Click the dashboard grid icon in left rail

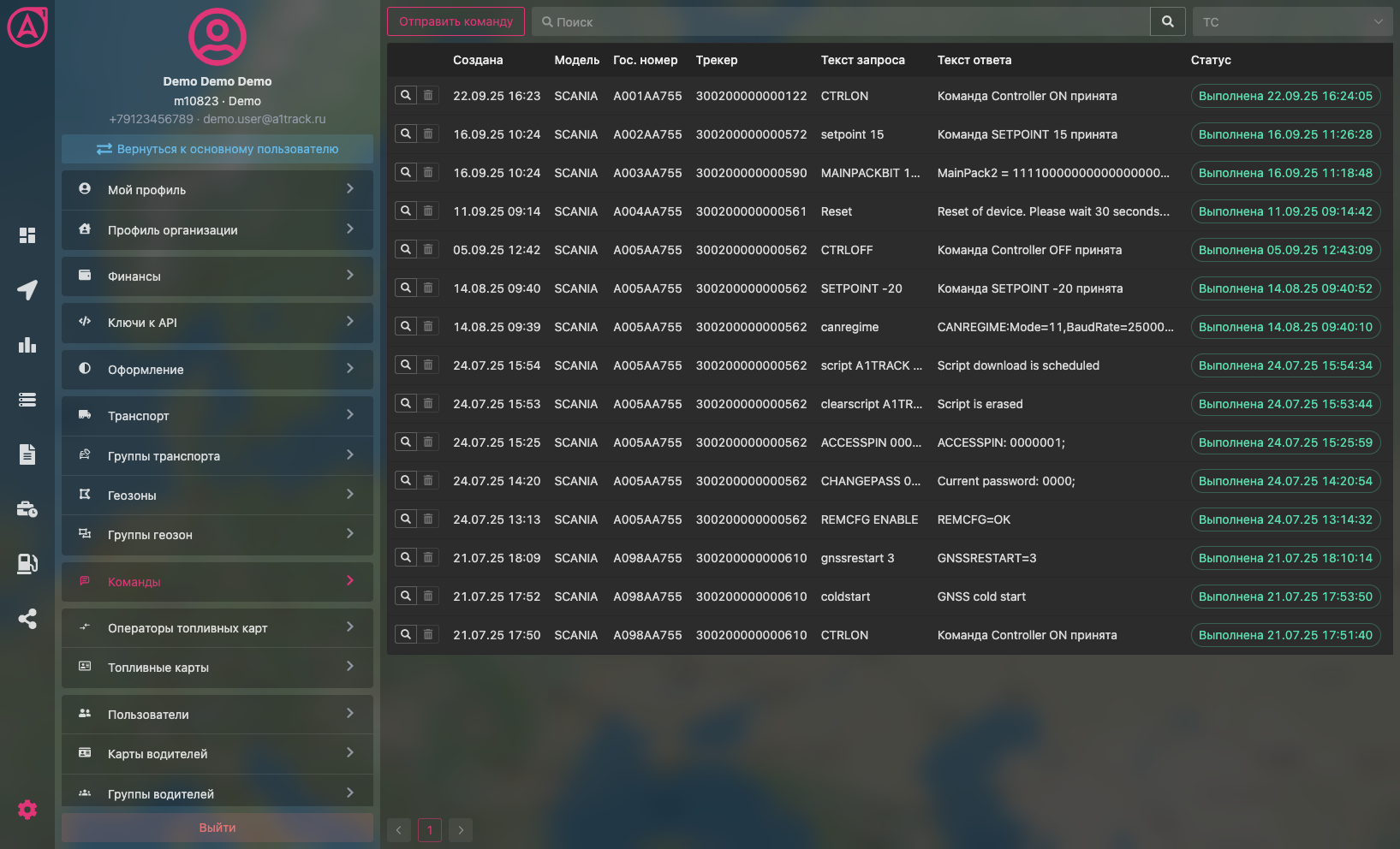click(27, 235)
